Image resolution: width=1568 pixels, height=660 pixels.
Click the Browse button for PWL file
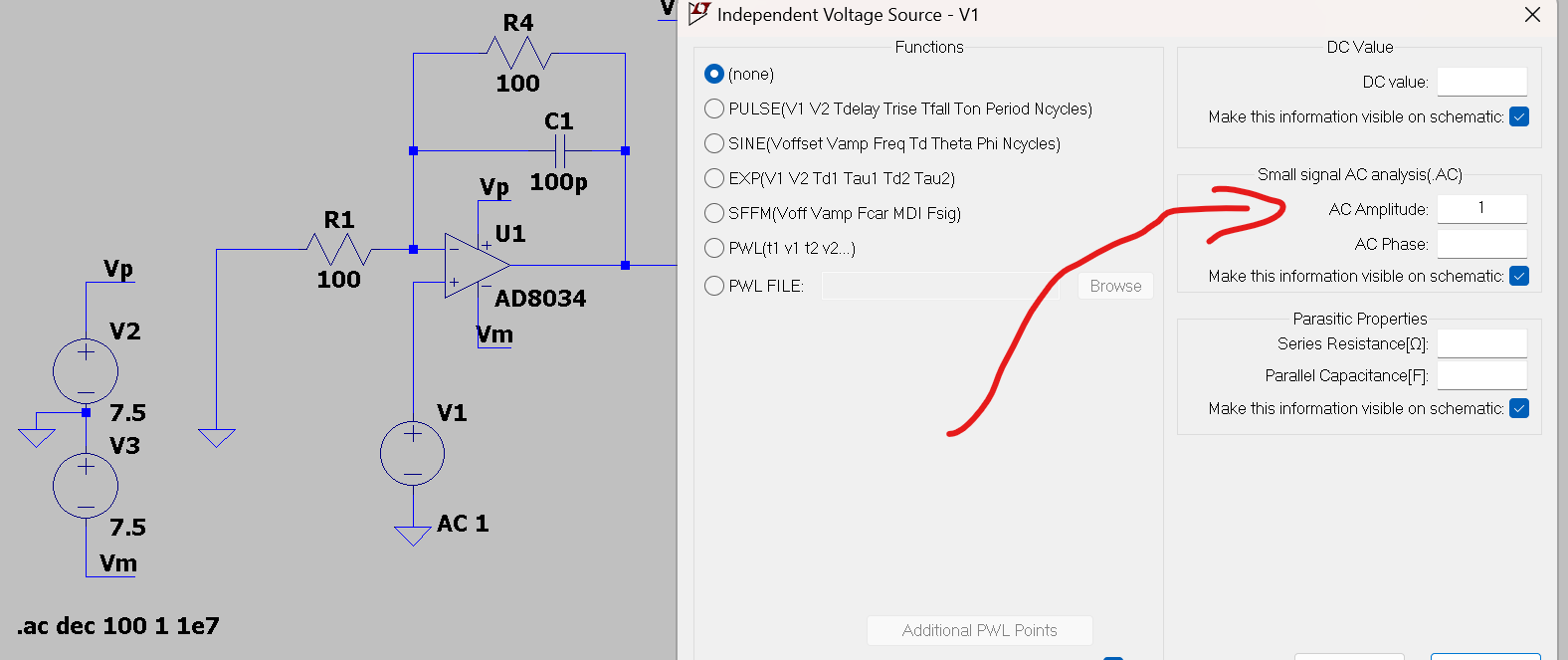(x=1115, y=286)
